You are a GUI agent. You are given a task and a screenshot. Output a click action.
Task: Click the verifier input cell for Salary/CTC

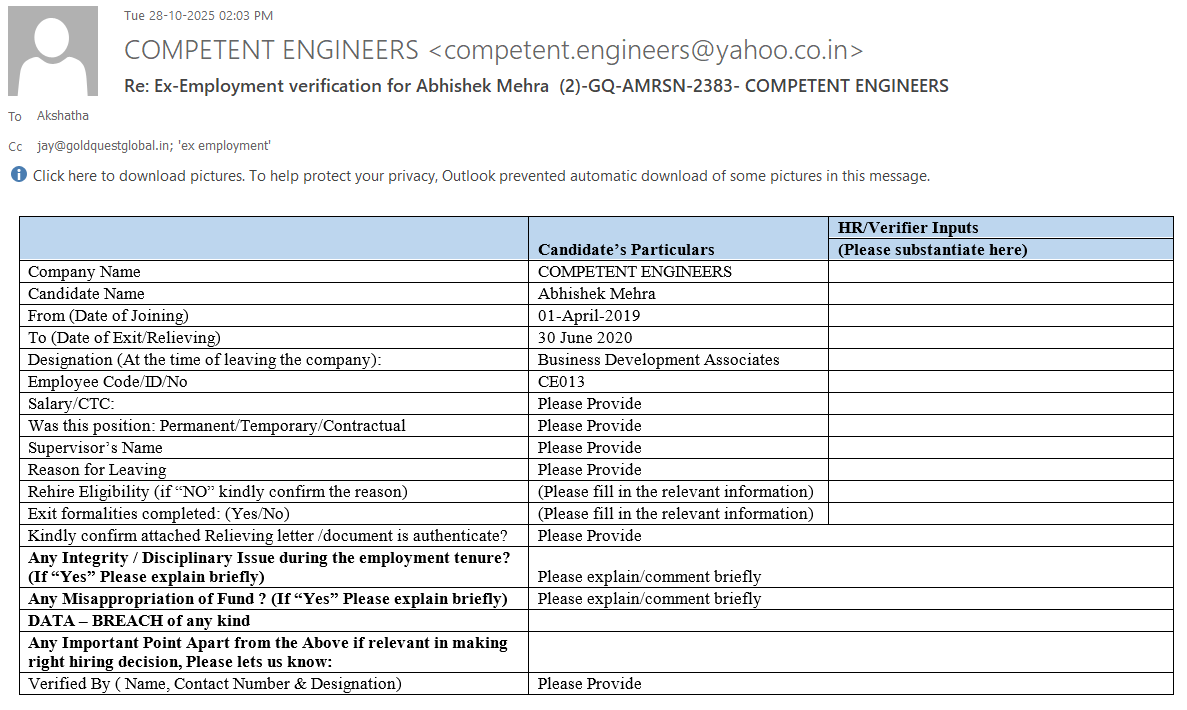click(x=1000, y=404)
